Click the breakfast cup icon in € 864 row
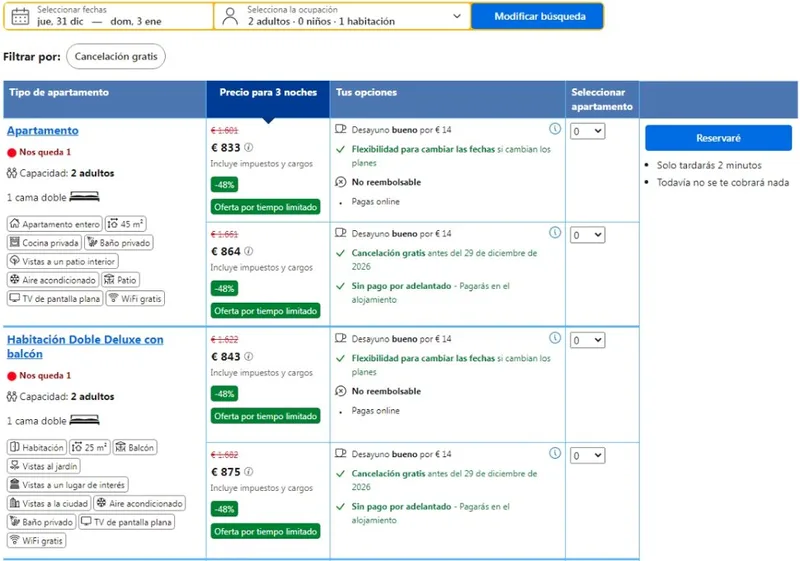 click(341, 233)
